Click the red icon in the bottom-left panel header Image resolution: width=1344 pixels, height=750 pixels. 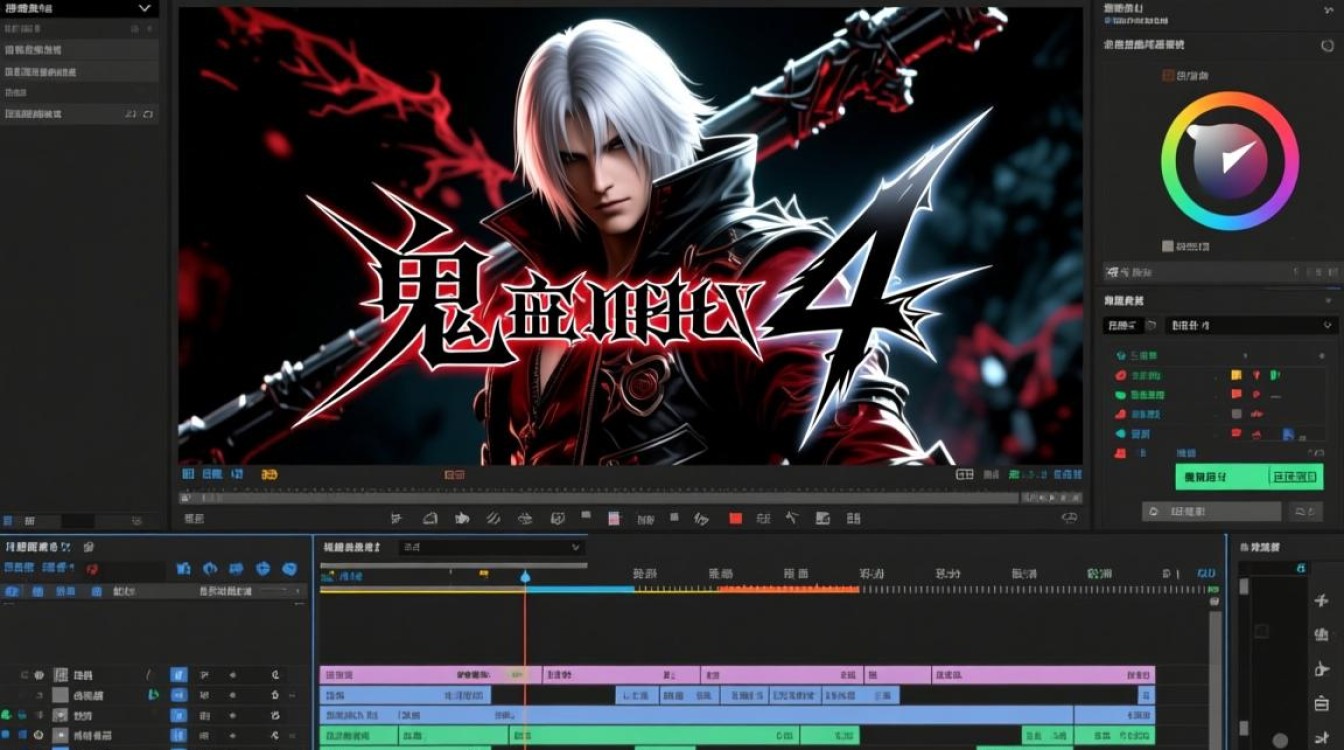tap(92, 569)
